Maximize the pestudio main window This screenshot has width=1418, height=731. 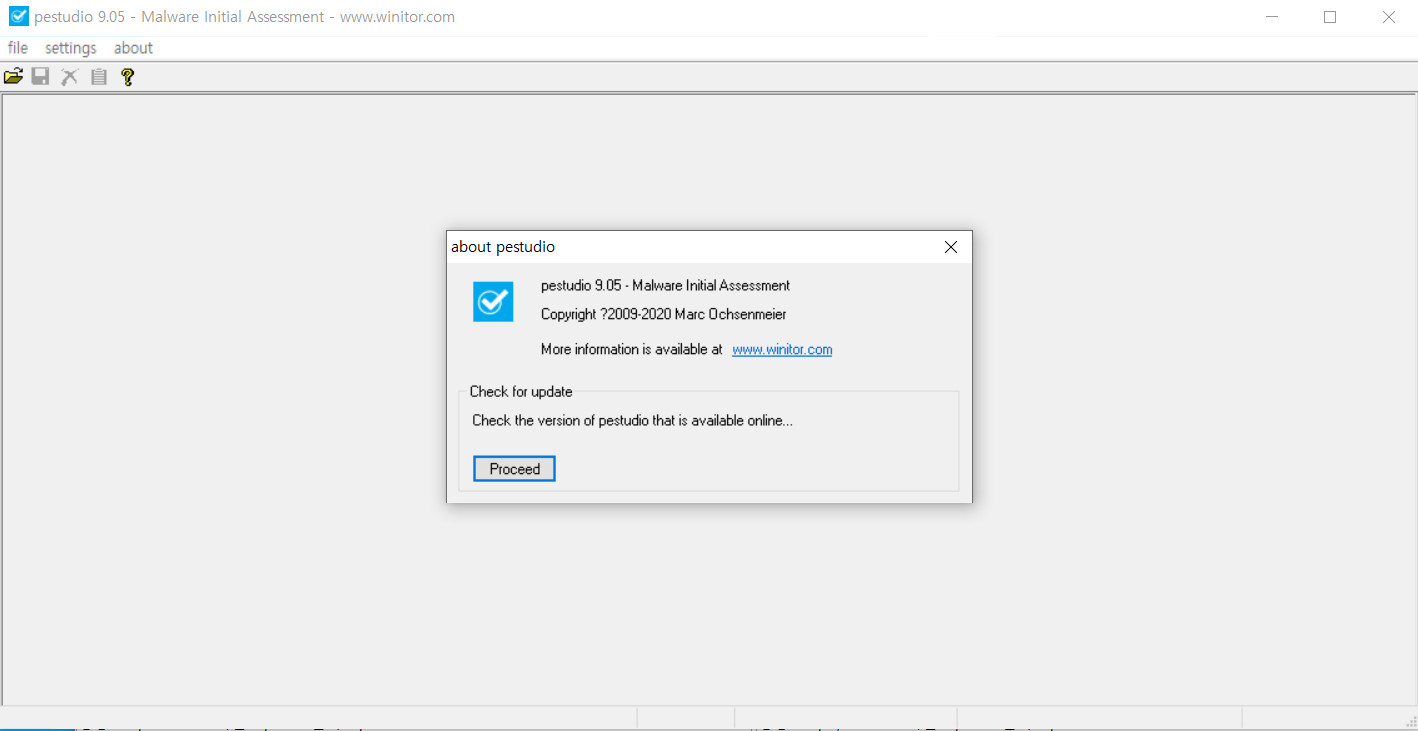[1330, 16]
